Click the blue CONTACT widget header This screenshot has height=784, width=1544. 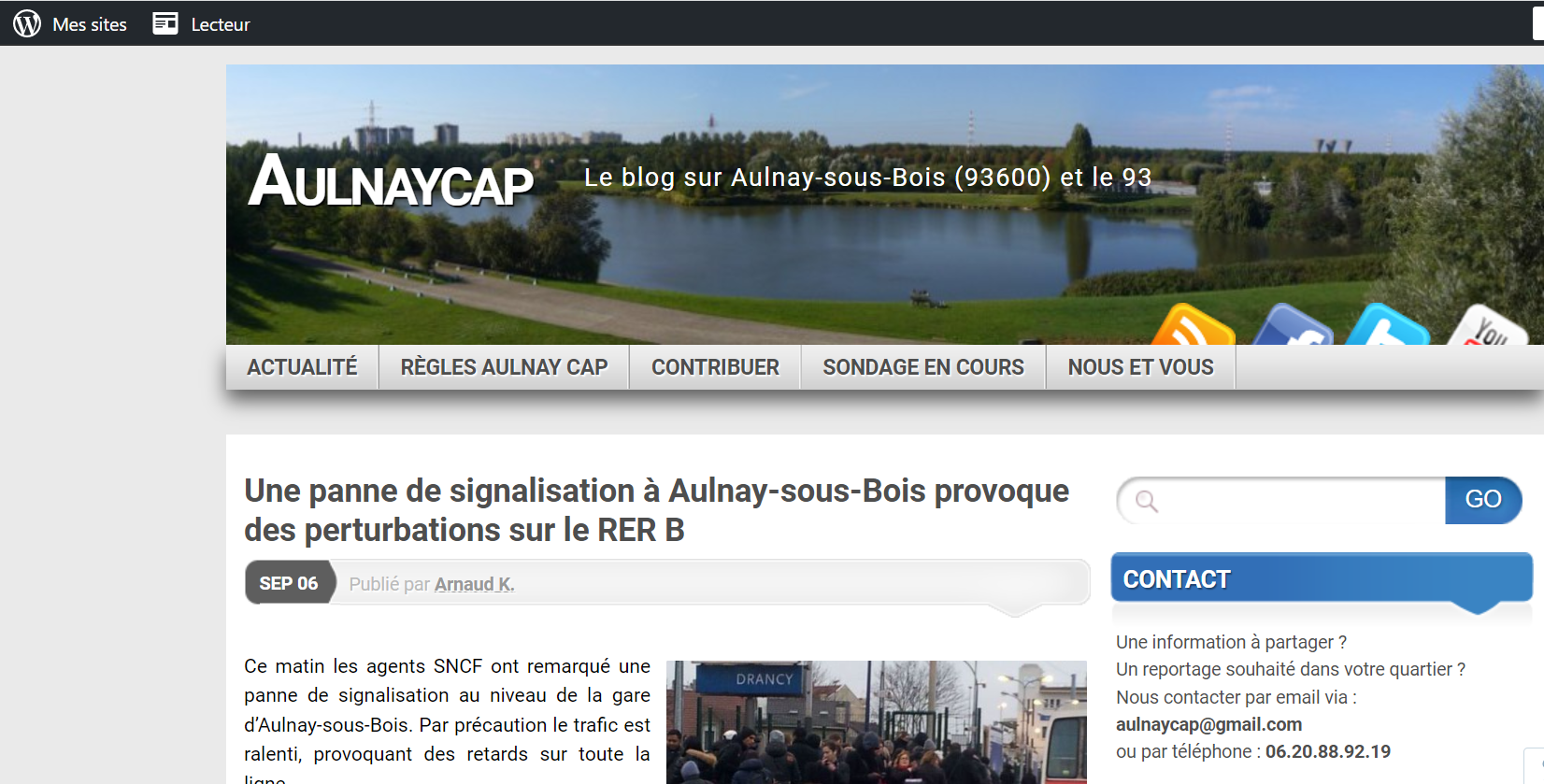pos(1321,579)
